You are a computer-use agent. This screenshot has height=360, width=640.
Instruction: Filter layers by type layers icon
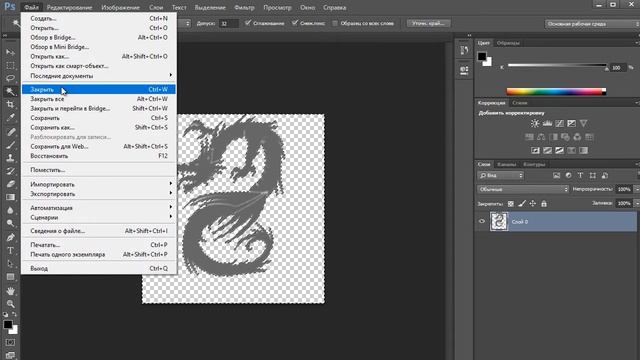(580, 176)
